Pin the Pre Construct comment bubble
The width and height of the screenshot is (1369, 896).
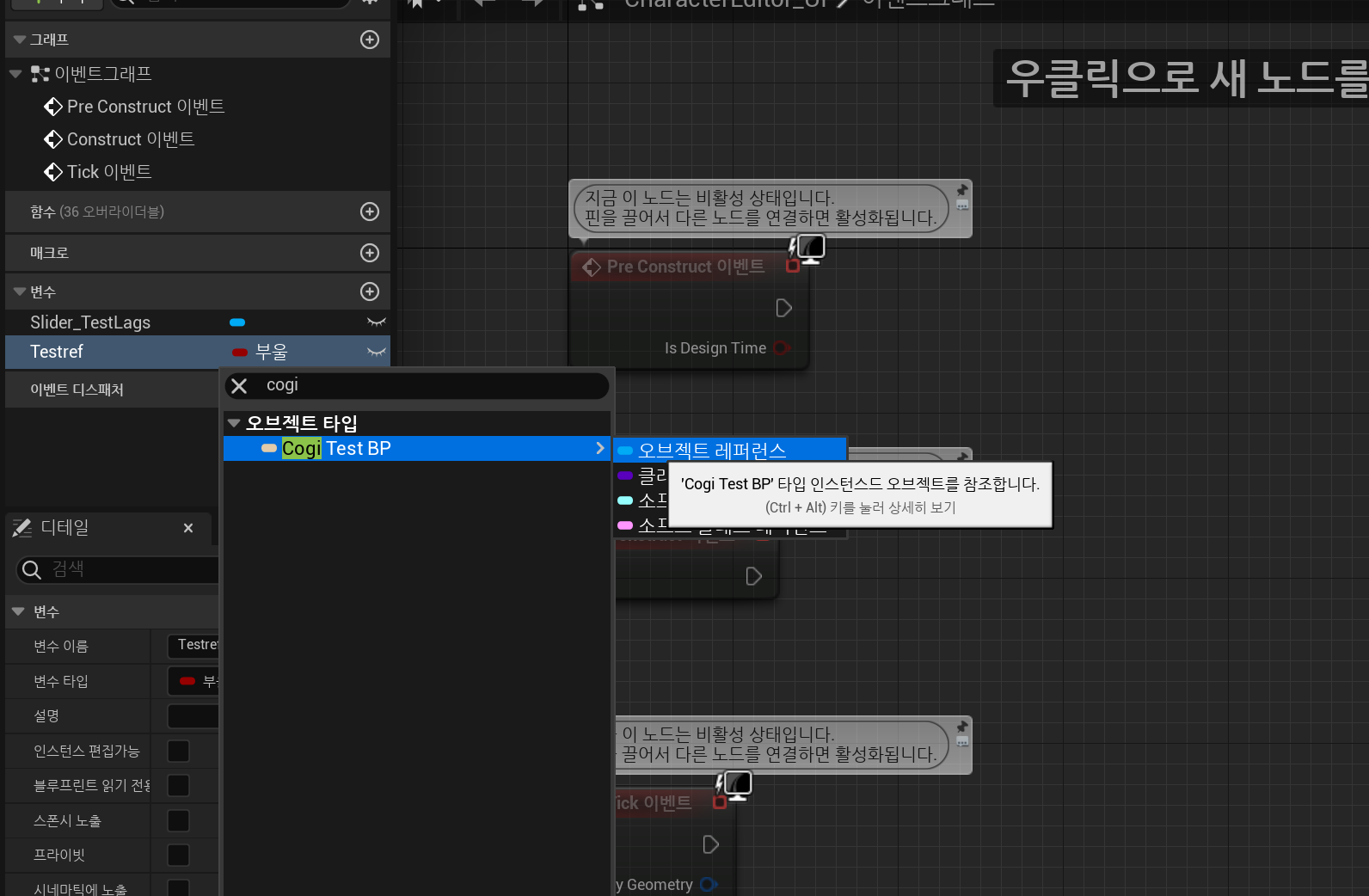pos(962,189)
